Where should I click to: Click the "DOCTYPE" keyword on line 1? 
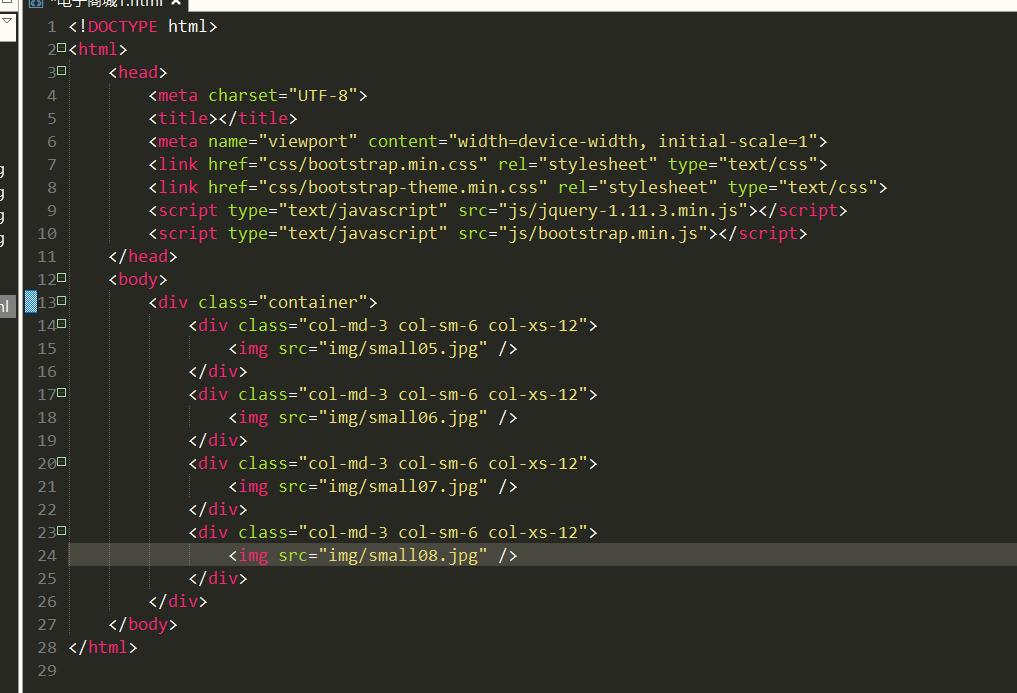click(123, 27)
